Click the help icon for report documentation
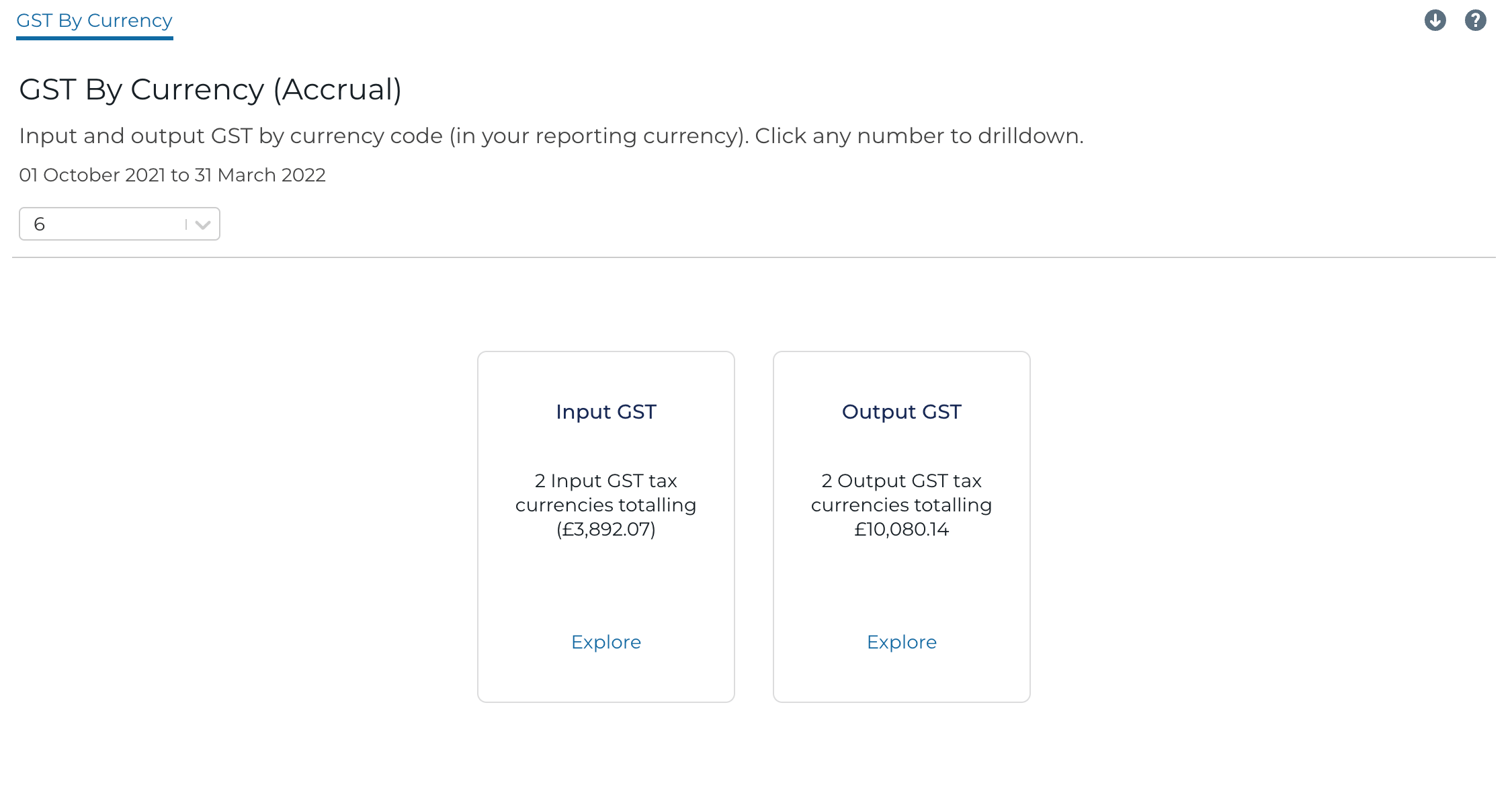1512x793 pixels. (1476, 20)
